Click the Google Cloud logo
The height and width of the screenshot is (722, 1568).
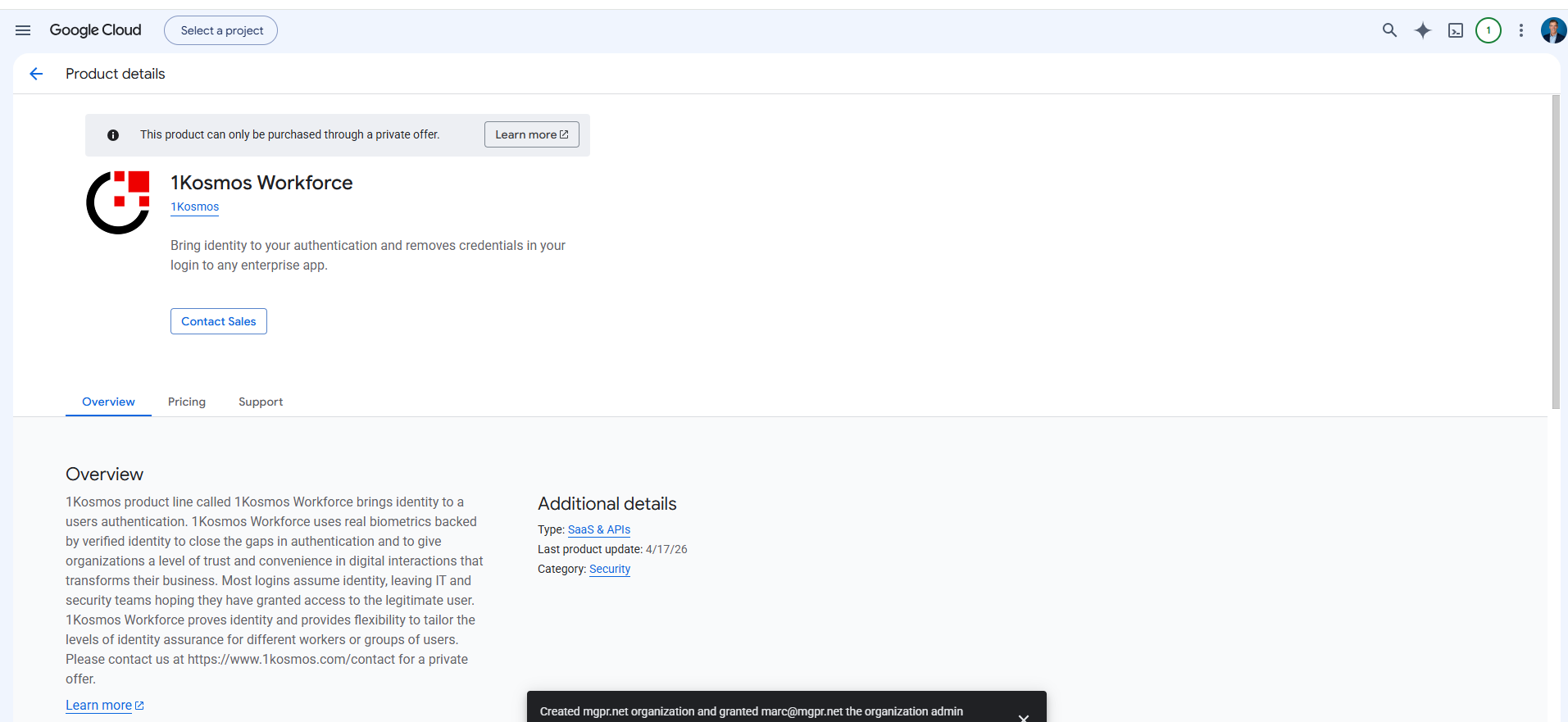click(95, 30)
